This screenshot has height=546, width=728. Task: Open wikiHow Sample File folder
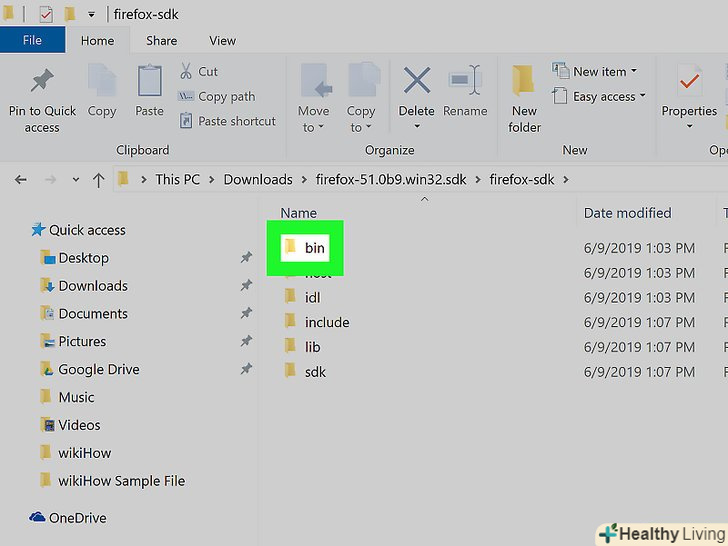coord(112,481)
